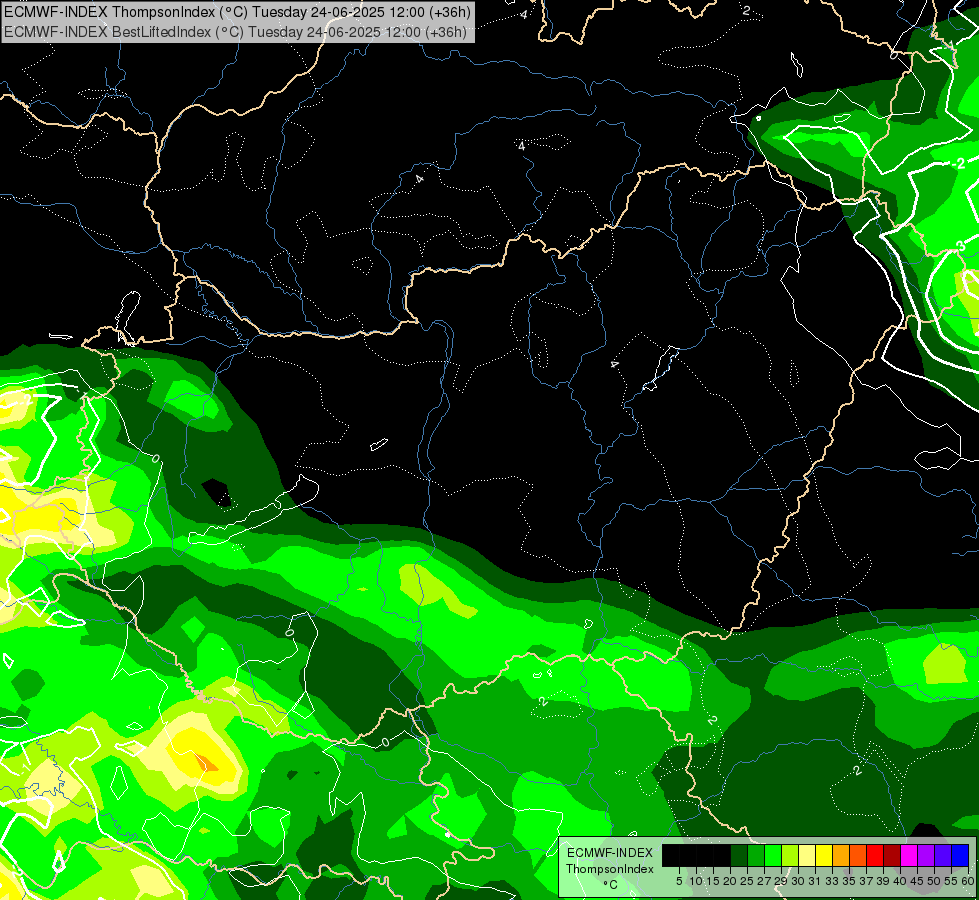Click the legend tick value 15

click(713, 881)
